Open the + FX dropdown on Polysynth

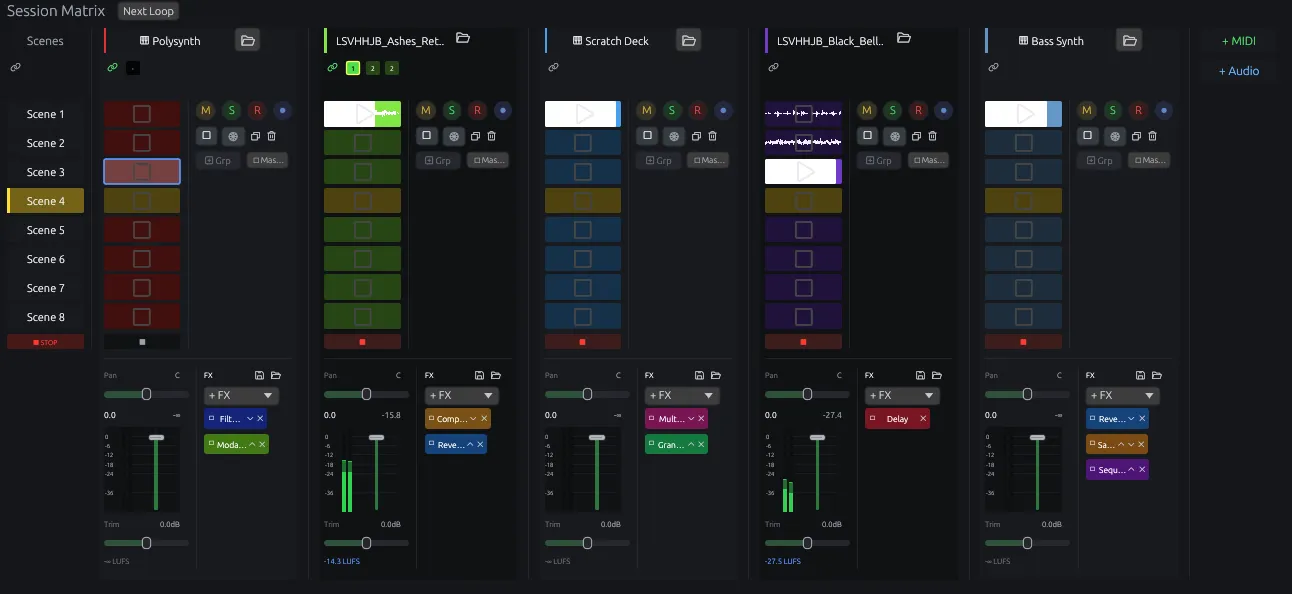pyautogui.click(x=241, y=396)
